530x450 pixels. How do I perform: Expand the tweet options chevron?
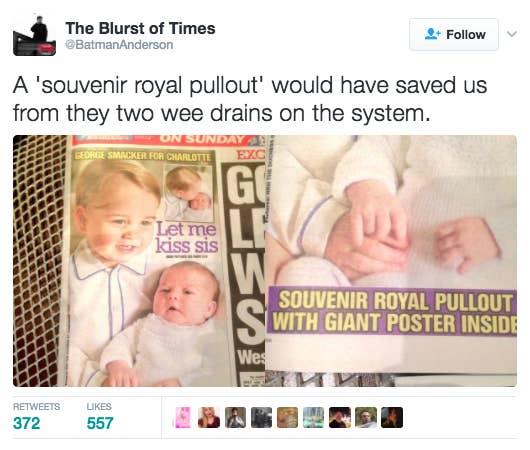512,34
